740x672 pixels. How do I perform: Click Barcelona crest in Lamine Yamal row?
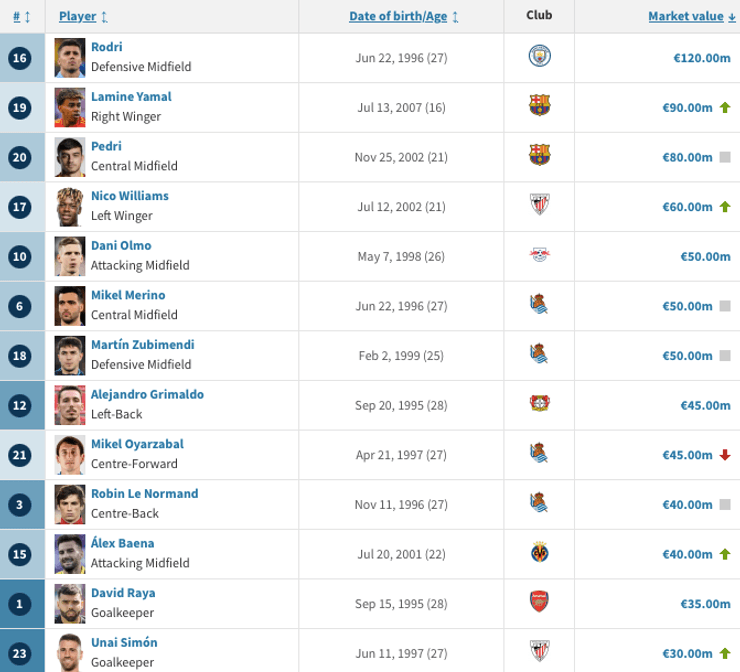click(x=539, y=107)
